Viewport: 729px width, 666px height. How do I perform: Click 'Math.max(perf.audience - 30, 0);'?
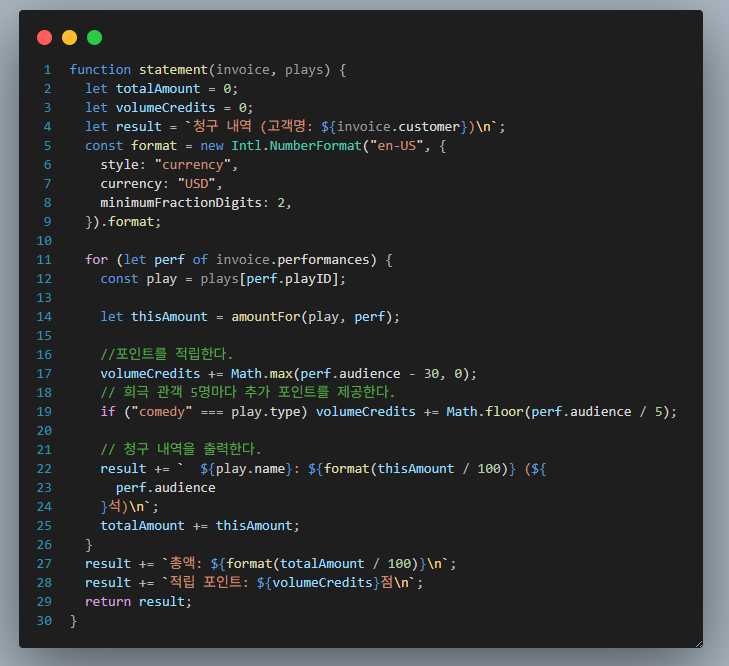click(354, 374)
